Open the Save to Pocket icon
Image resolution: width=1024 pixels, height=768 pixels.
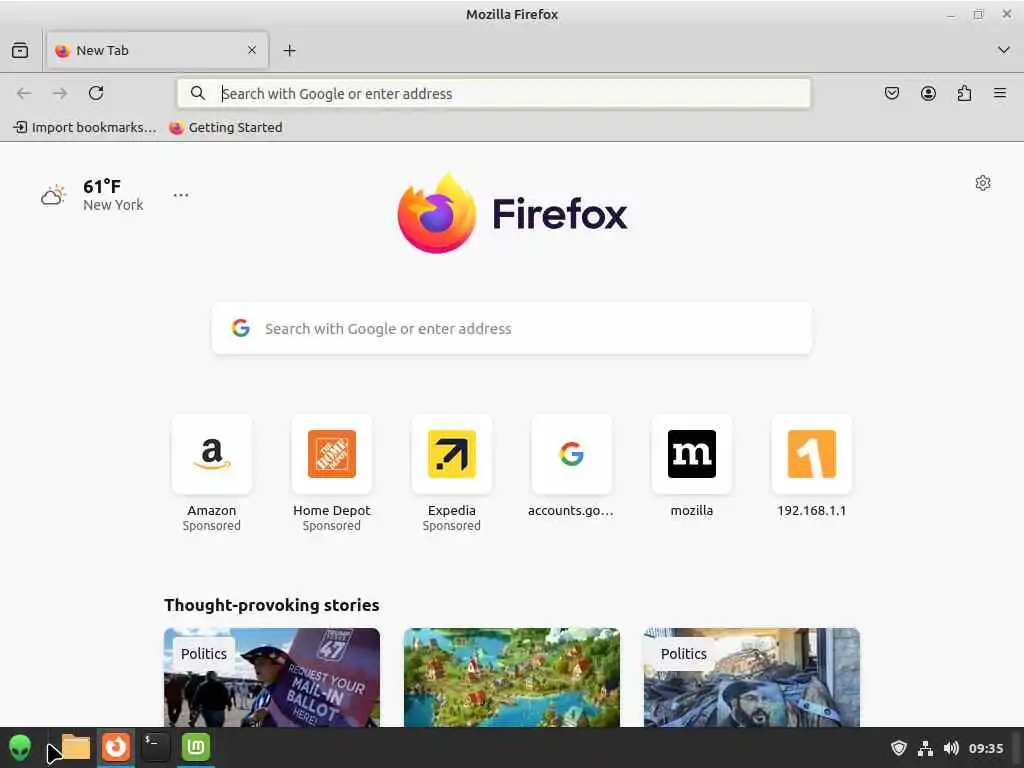tap(892, 93)
